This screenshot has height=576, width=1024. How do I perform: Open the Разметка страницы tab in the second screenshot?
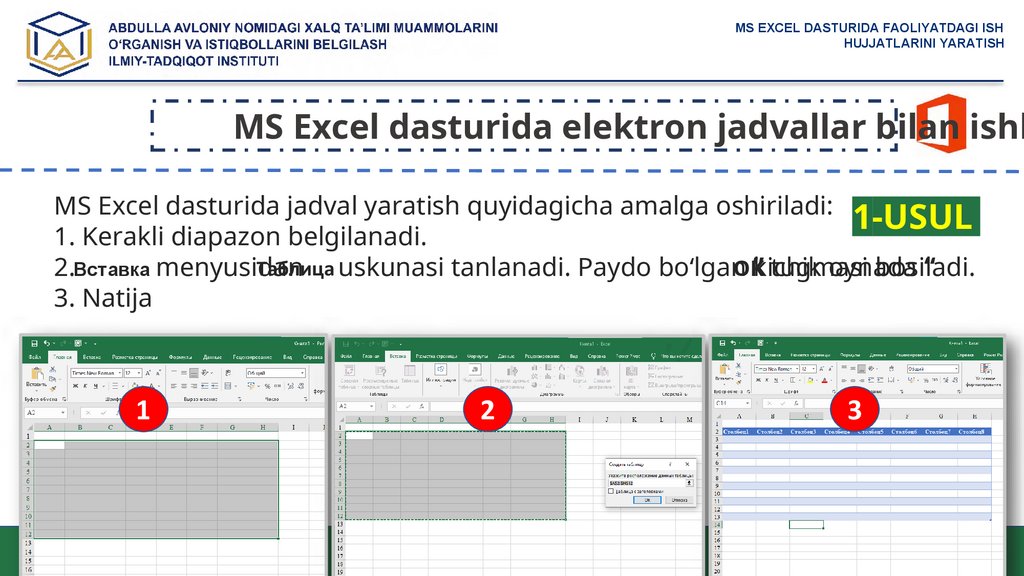(x=436, y=356)
